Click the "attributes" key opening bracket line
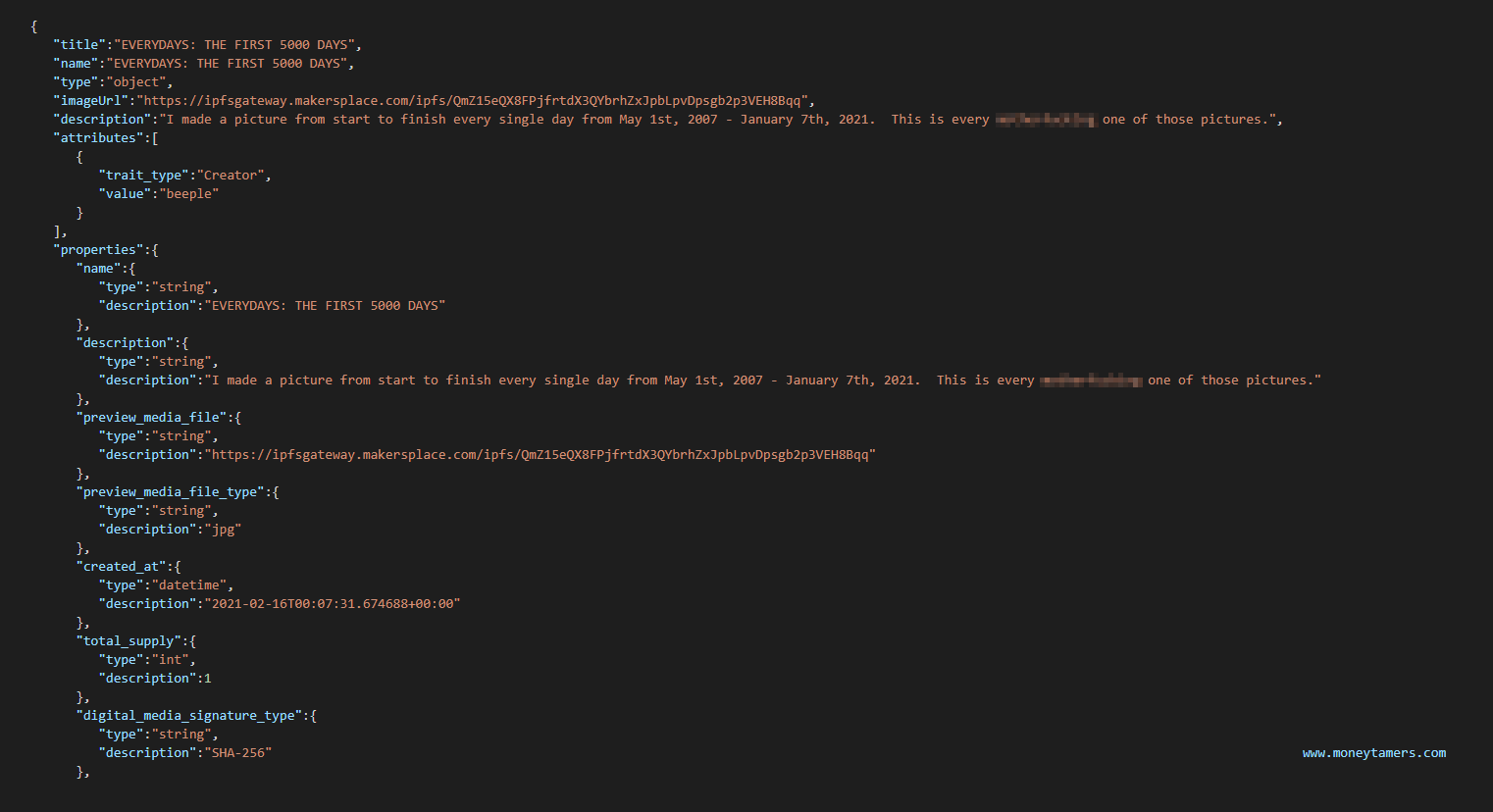The image size is (1493, 812). coord(106,137)
